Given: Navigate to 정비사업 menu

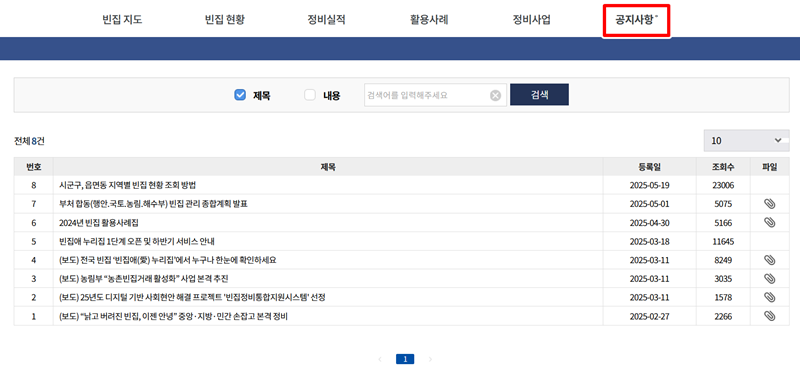Looking at the screenshot, I should click(x=532, y=20).
